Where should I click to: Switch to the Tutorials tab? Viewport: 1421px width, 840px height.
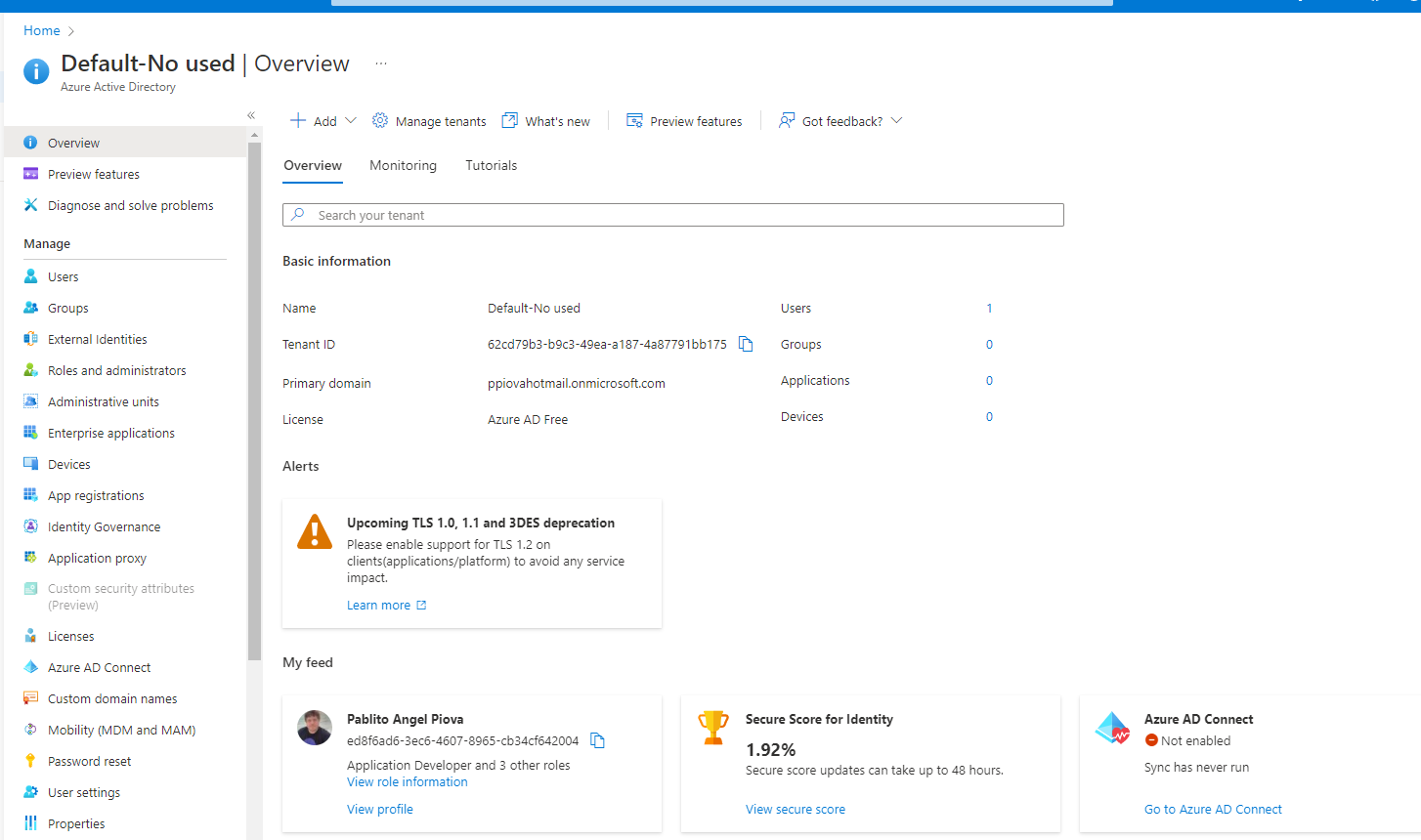(491, 165)
